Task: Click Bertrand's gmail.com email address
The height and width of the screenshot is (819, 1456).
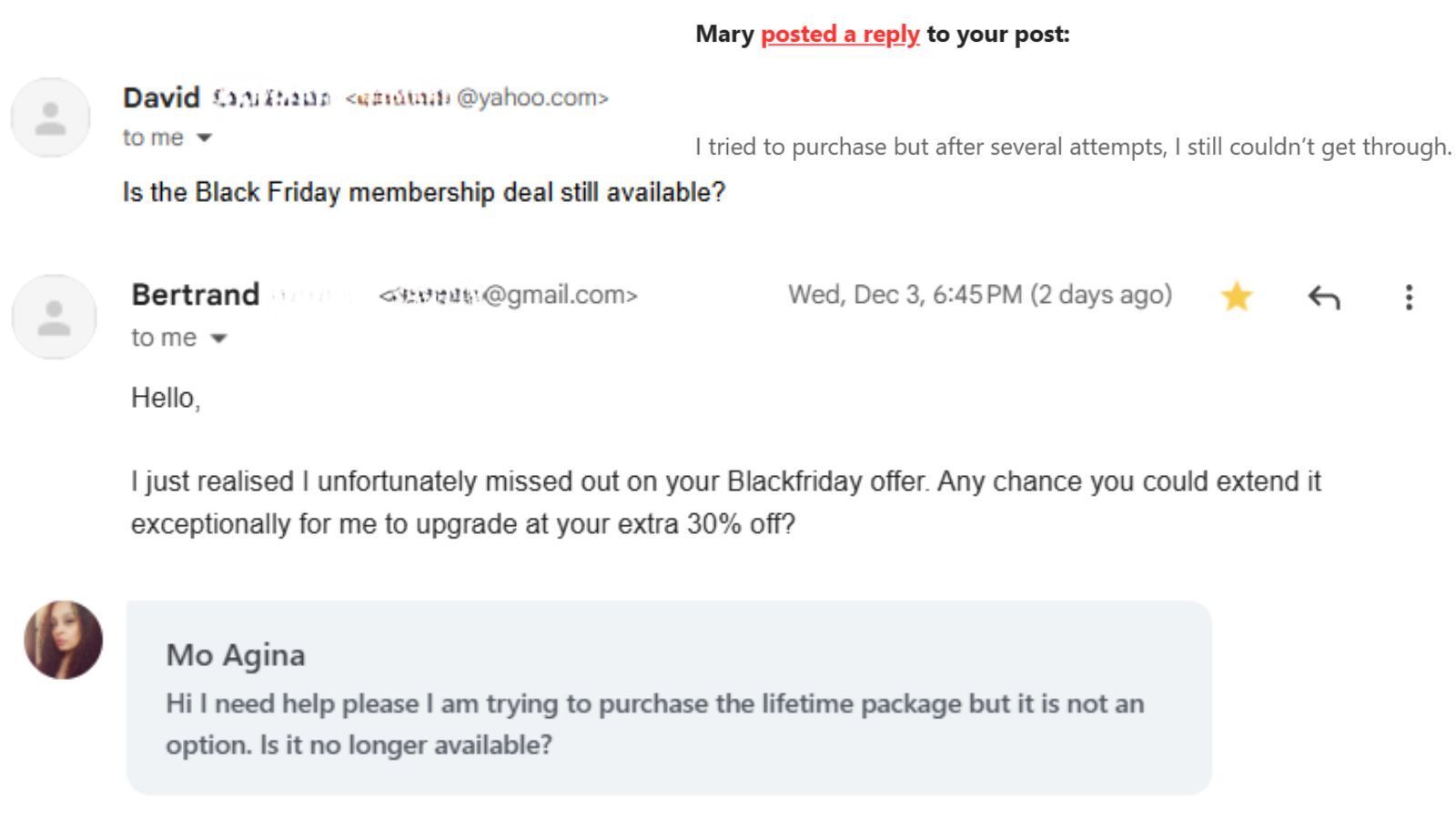Action: [509, 296]
